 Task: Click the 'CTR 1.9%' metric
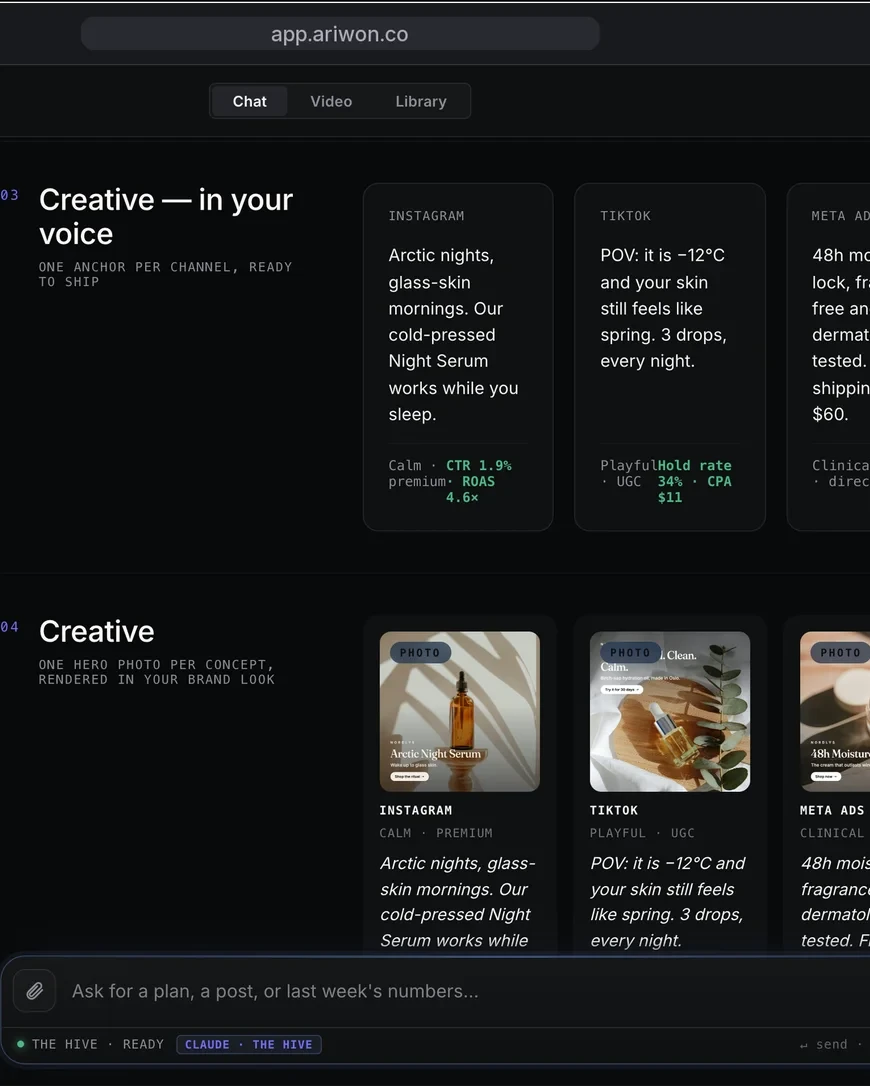click(479, 465)
